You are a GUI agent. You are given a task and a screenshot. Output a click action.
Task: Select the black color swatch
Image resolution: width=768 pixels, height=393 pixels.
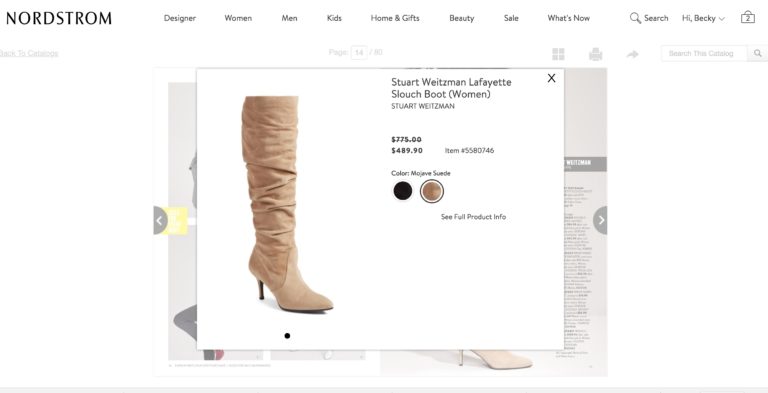[x=403, y=191]
